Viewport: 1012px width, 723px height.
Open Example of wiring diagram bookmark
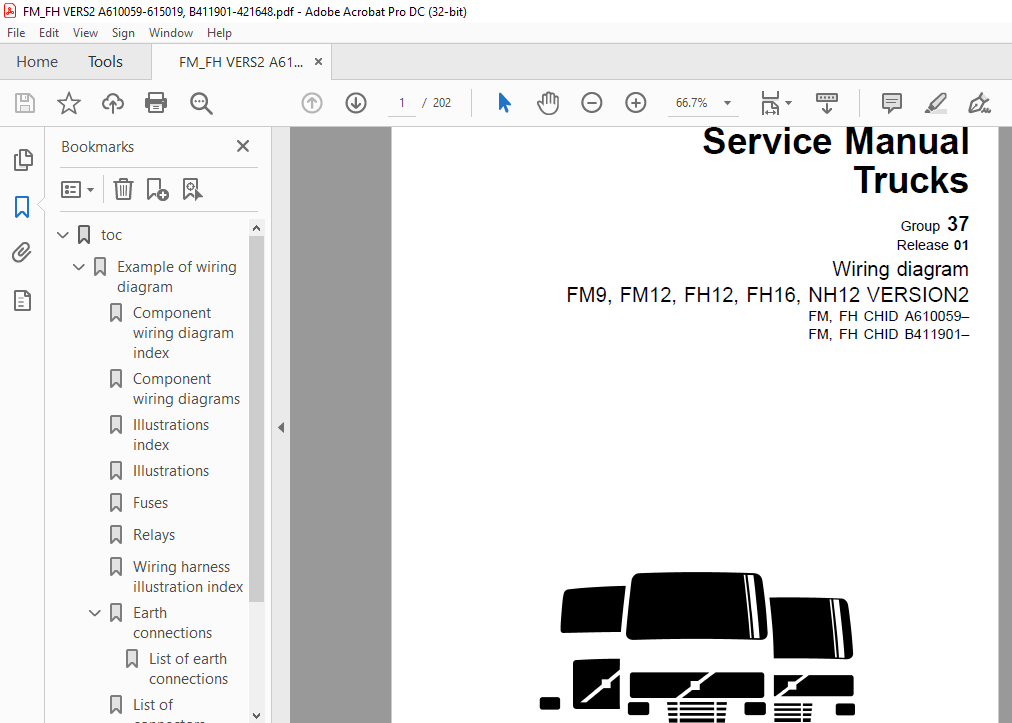pos(176,277)
